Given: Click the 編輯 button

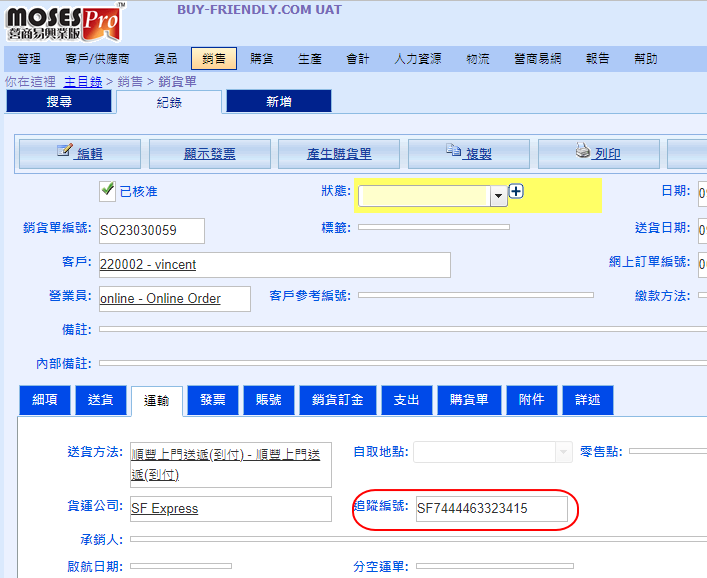Looking at the screenshot, I should [x=80, y=154].
